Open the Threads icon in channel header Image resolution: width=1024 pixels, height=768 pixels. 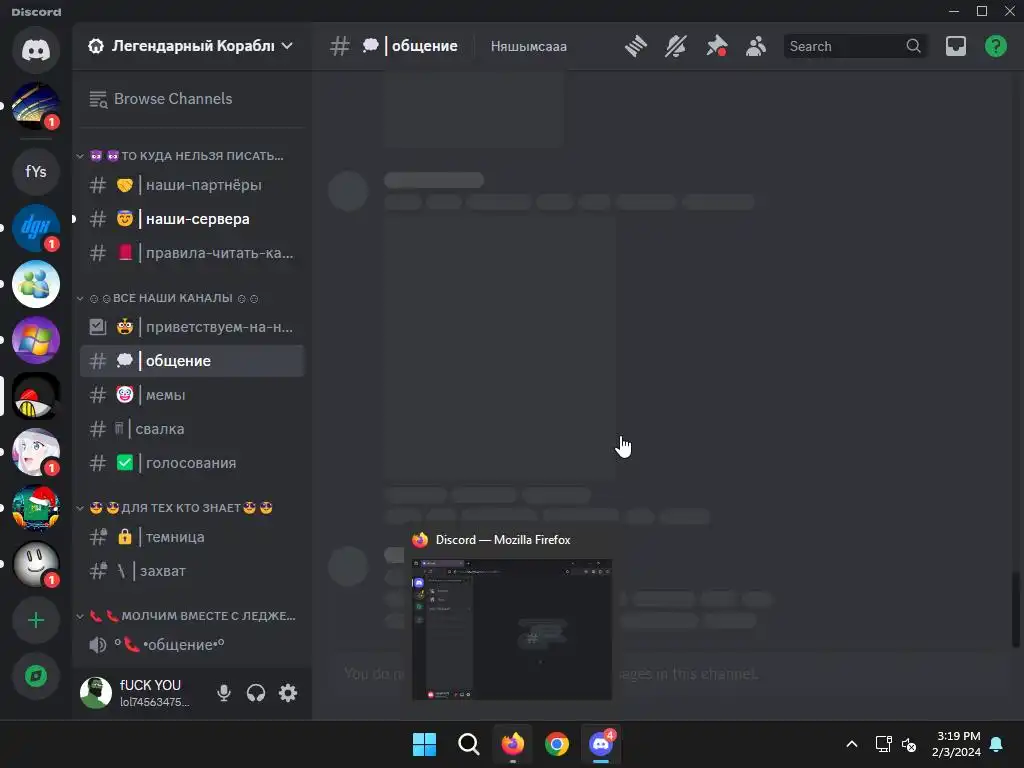tap(635, 46)
